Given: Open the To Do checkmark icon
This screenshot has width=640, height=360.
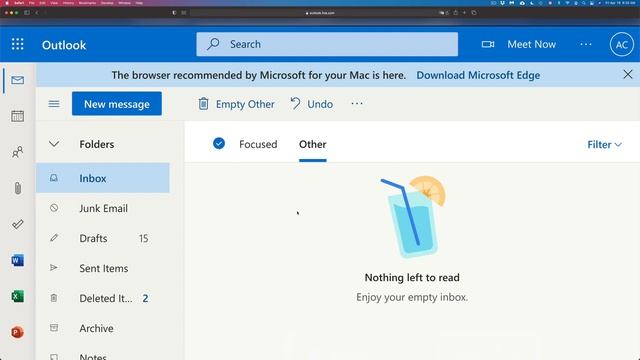Looking at the screenshot, I should tap(18, 224).
